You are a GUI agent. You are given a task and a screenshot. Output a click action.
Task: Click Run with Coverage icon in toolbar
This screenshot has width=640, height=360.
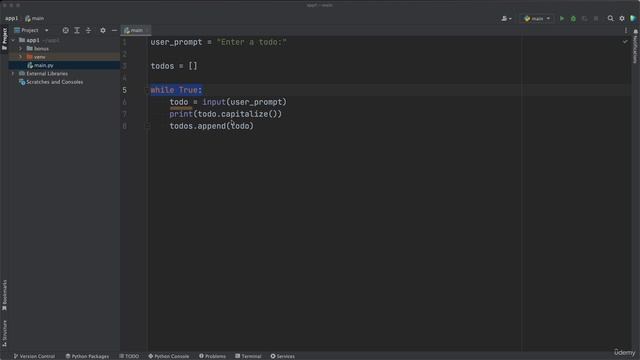584,18
